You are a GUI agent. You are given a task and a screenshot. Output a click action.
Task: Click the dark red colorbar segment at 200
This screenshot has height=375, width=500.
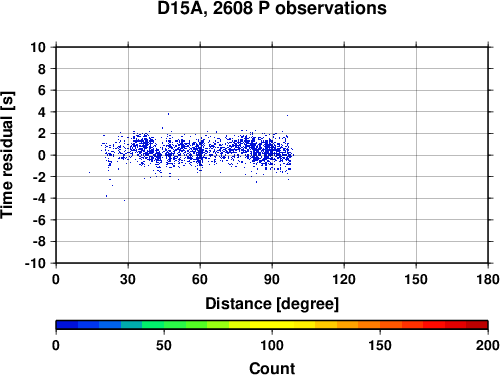pos(477,325)
